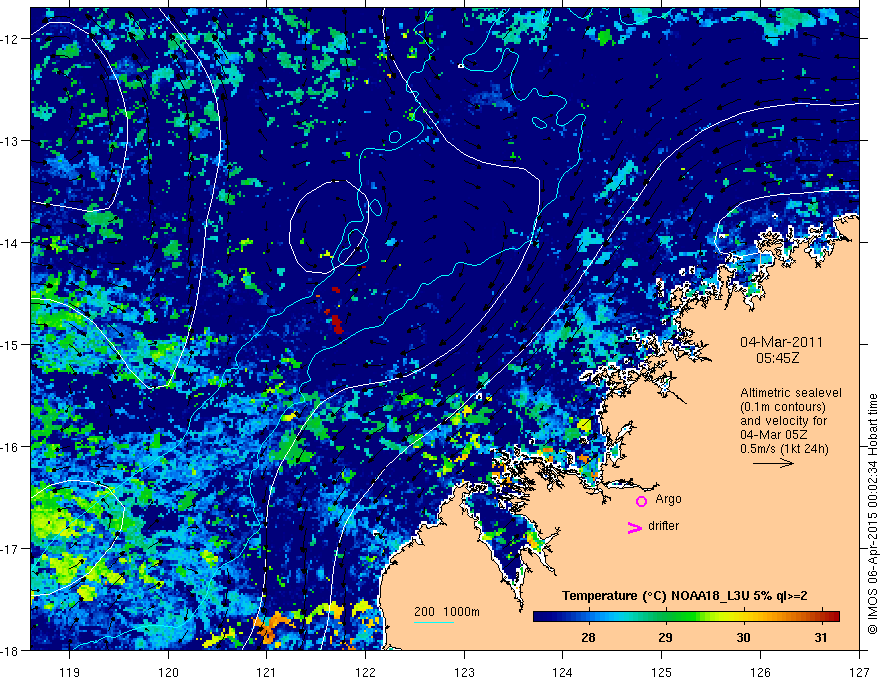880x680 pixels.
Task: Click the IMOS copyright timestamp text
Action: pos(873,515)
